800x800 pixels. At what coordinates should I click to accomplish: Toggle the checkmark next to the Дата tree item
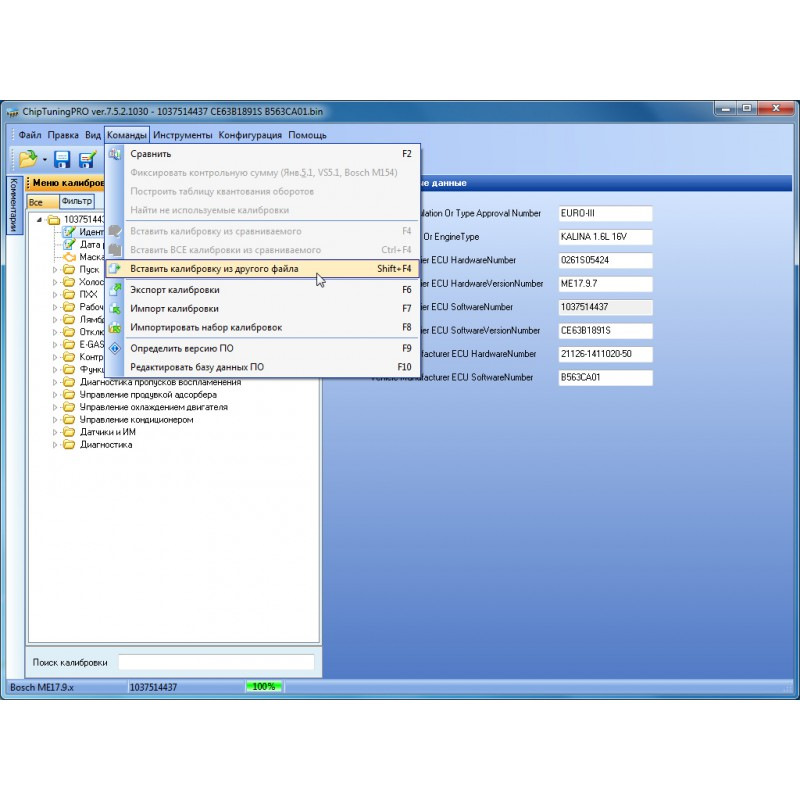tap(69, 245)
